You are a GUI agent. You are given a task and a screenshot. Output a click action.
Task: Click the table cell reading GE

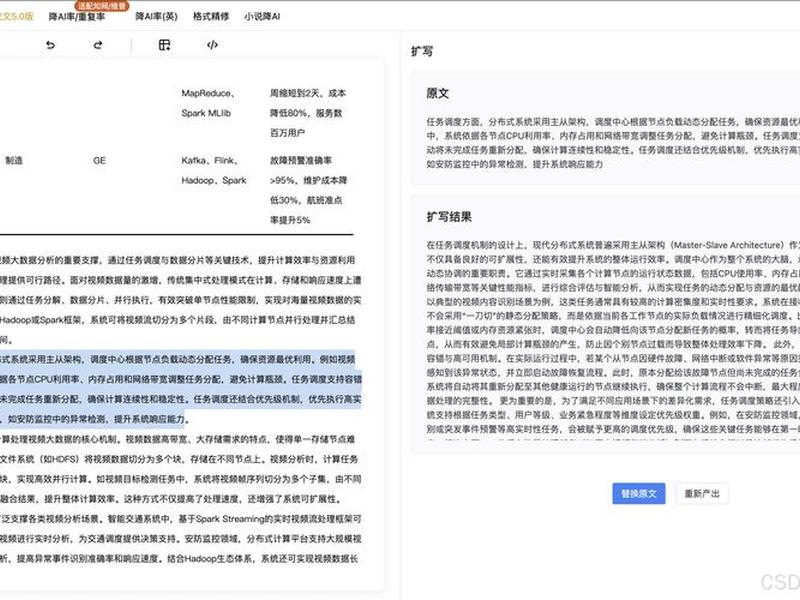click(99, 160)
